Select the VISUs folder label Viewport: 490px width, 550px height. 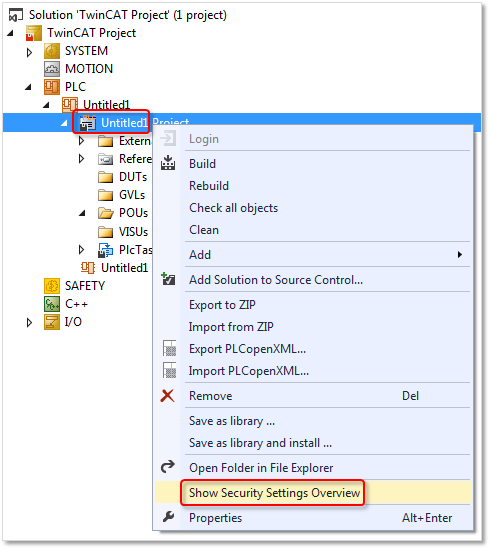[x=133, y=232]
